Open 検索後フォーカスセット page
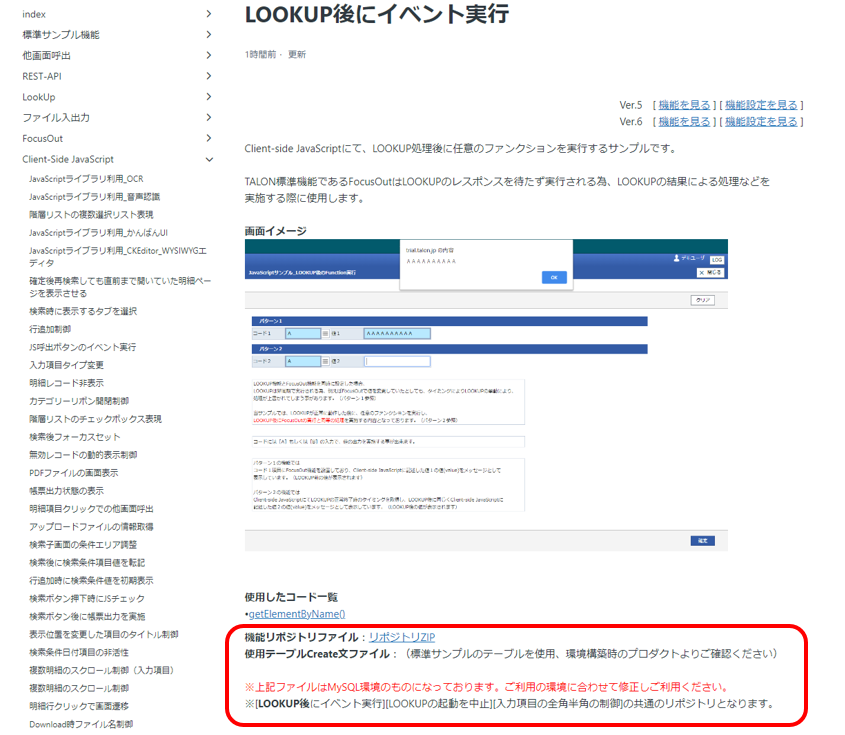The image size is (845, 735). [x=74, y=436]
